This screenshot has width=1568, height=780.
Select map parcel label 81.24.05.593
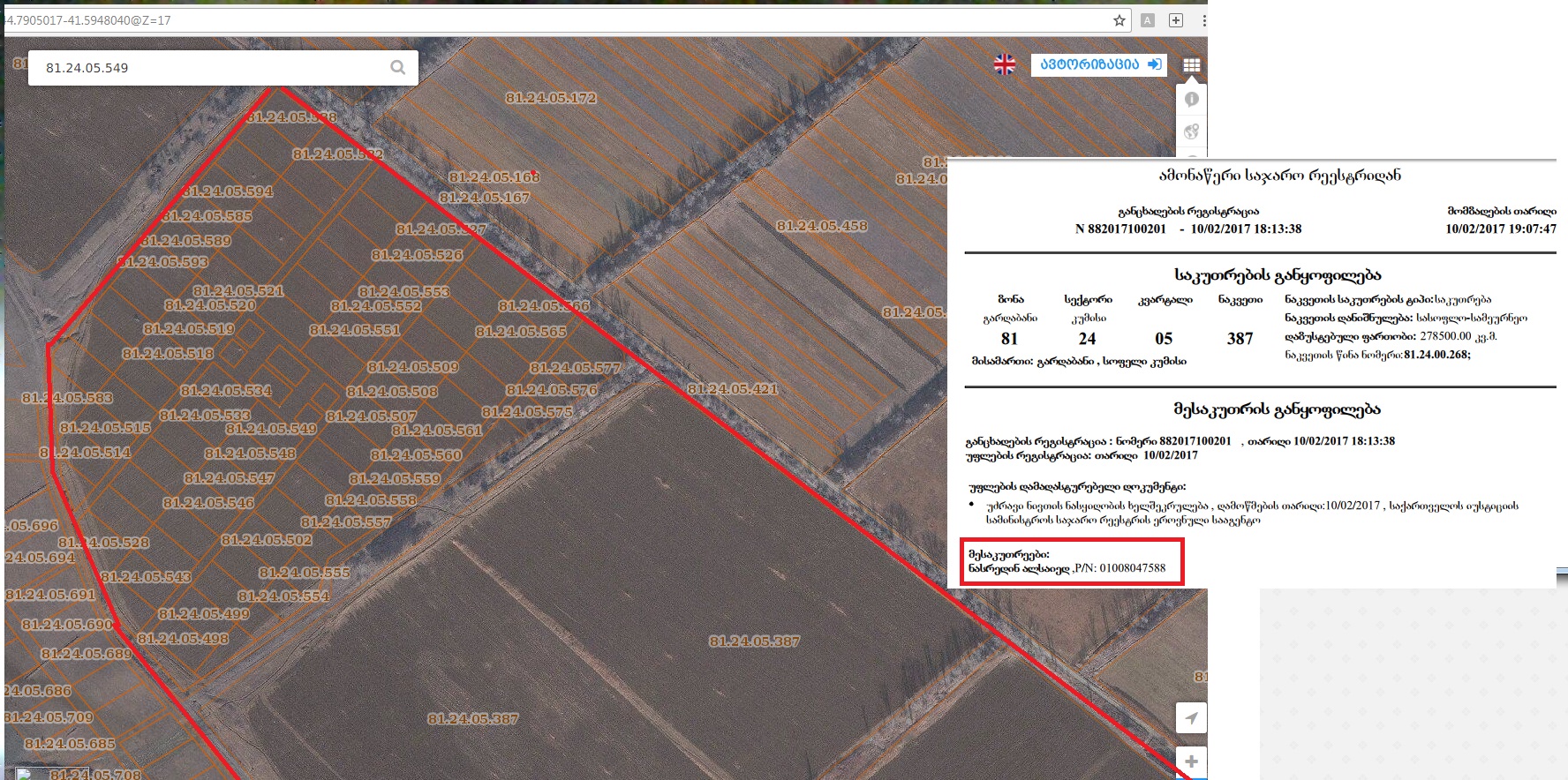[163, 262]
